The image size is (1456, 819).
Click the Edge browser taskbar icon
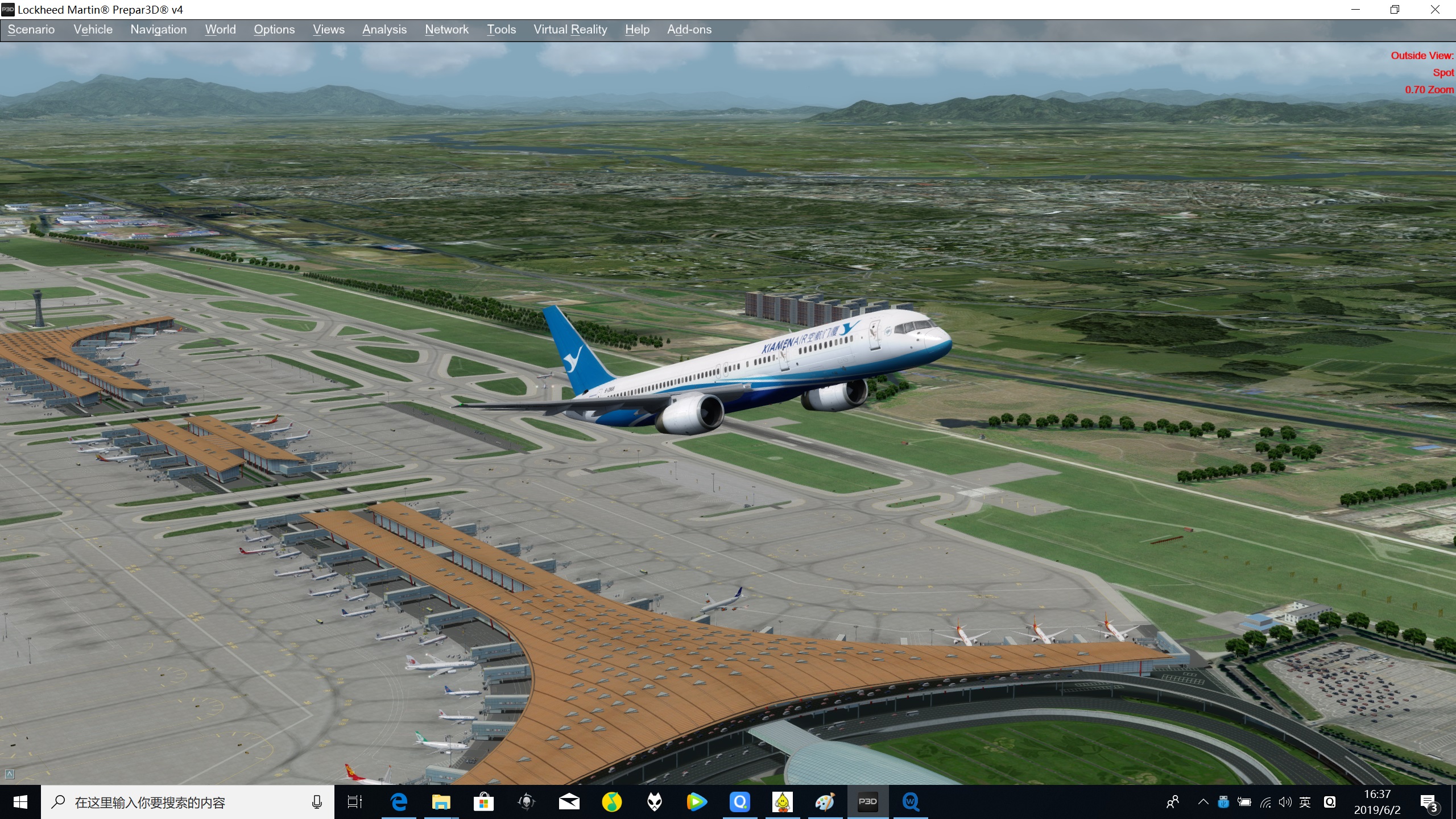(x=397, y=801)
